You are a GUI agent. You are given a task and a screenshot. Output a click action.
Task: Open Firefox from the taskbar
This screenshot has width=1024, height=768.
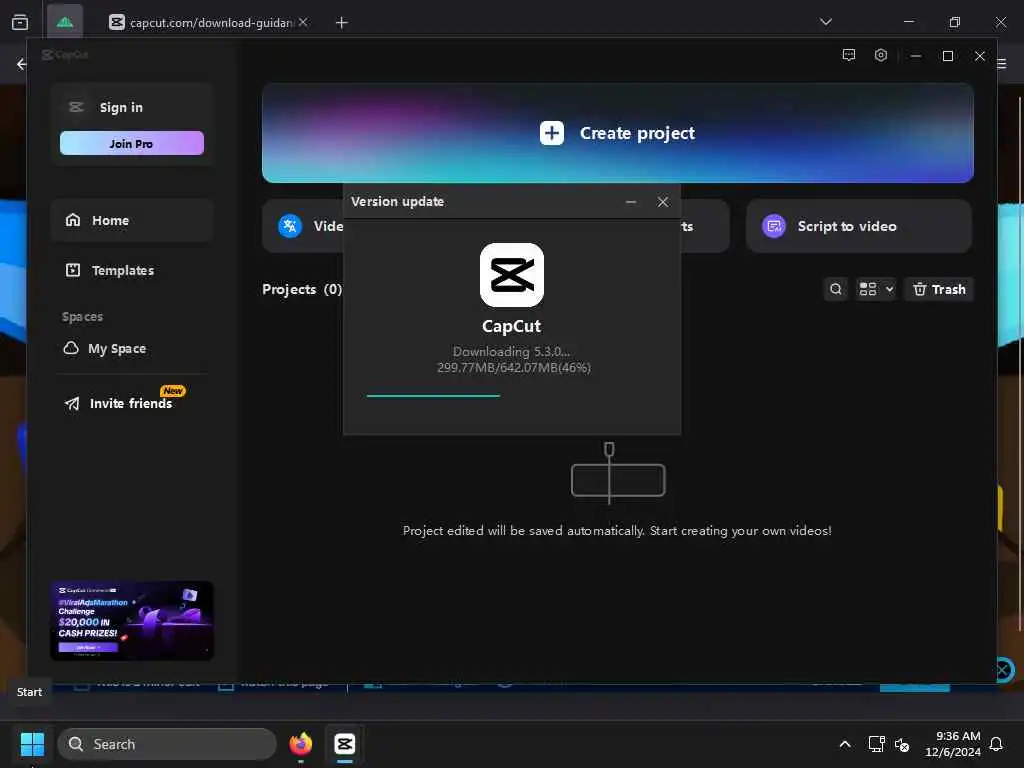coord(301,744)
